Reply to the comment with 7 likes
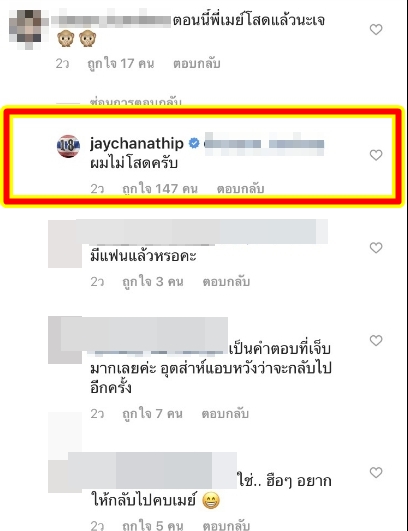The height and width of the screenshot is (531, 408). tap(225, 413)
